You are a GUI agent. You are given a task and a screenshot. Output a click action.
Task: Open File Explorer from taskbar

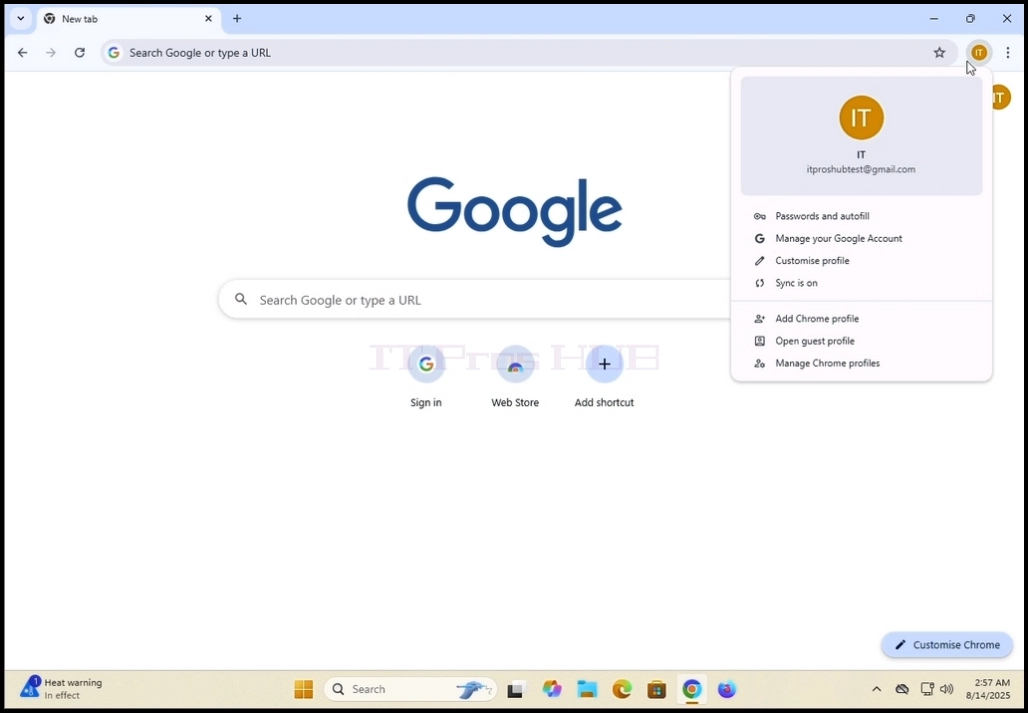pyautogui.click(x=587, y=689)
